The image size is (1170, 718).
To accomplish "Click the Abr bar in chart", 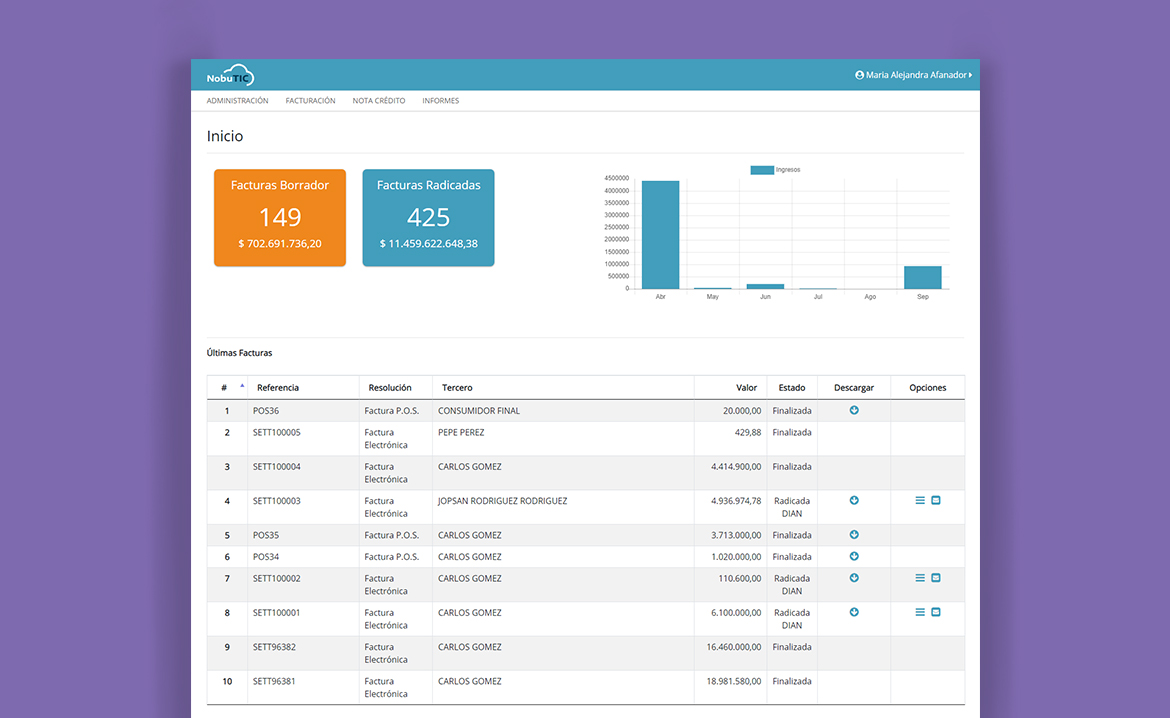I will [x=660, y=235].
